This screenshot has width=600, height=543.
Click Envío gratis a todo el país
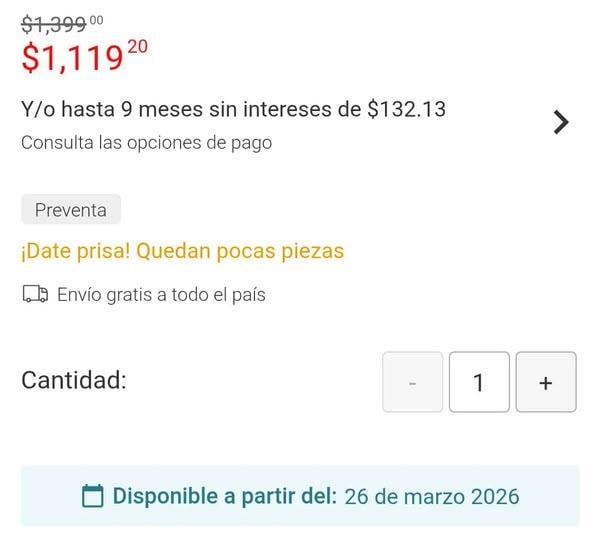click(x=161, y=295)
